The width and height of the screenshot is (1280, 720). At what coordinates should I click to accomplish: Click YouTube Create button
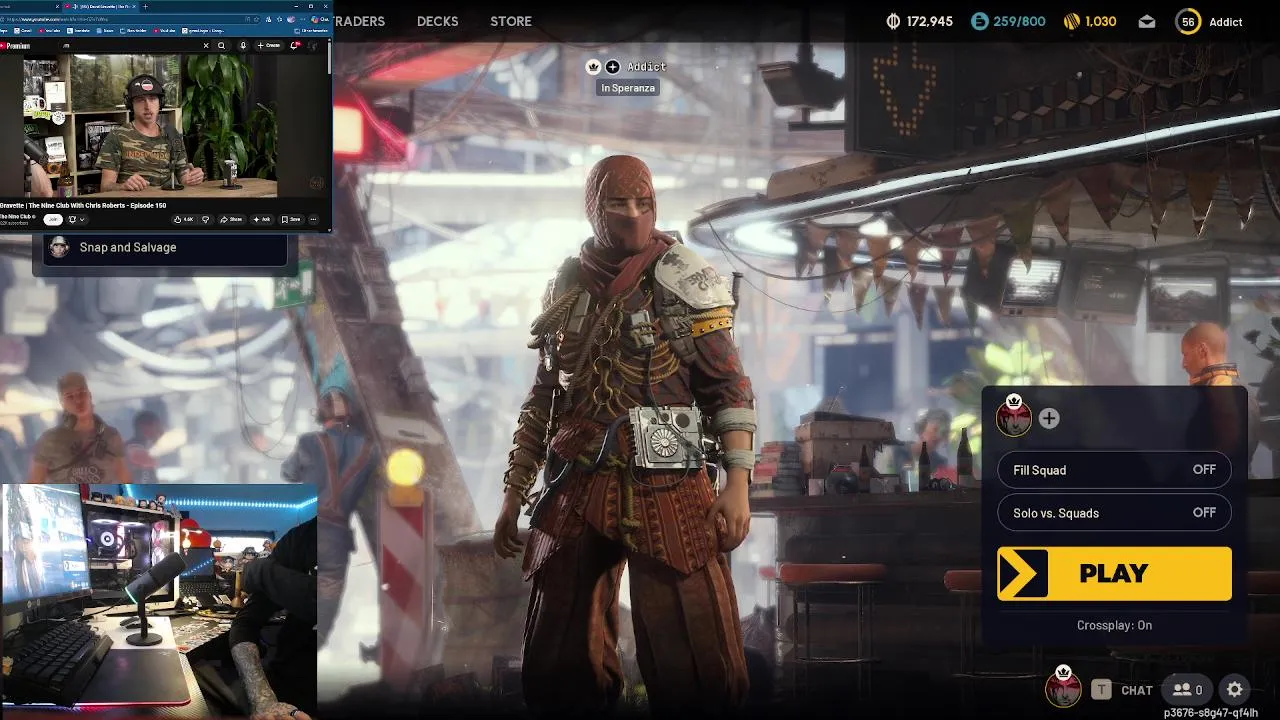click(x=269, y=45)
